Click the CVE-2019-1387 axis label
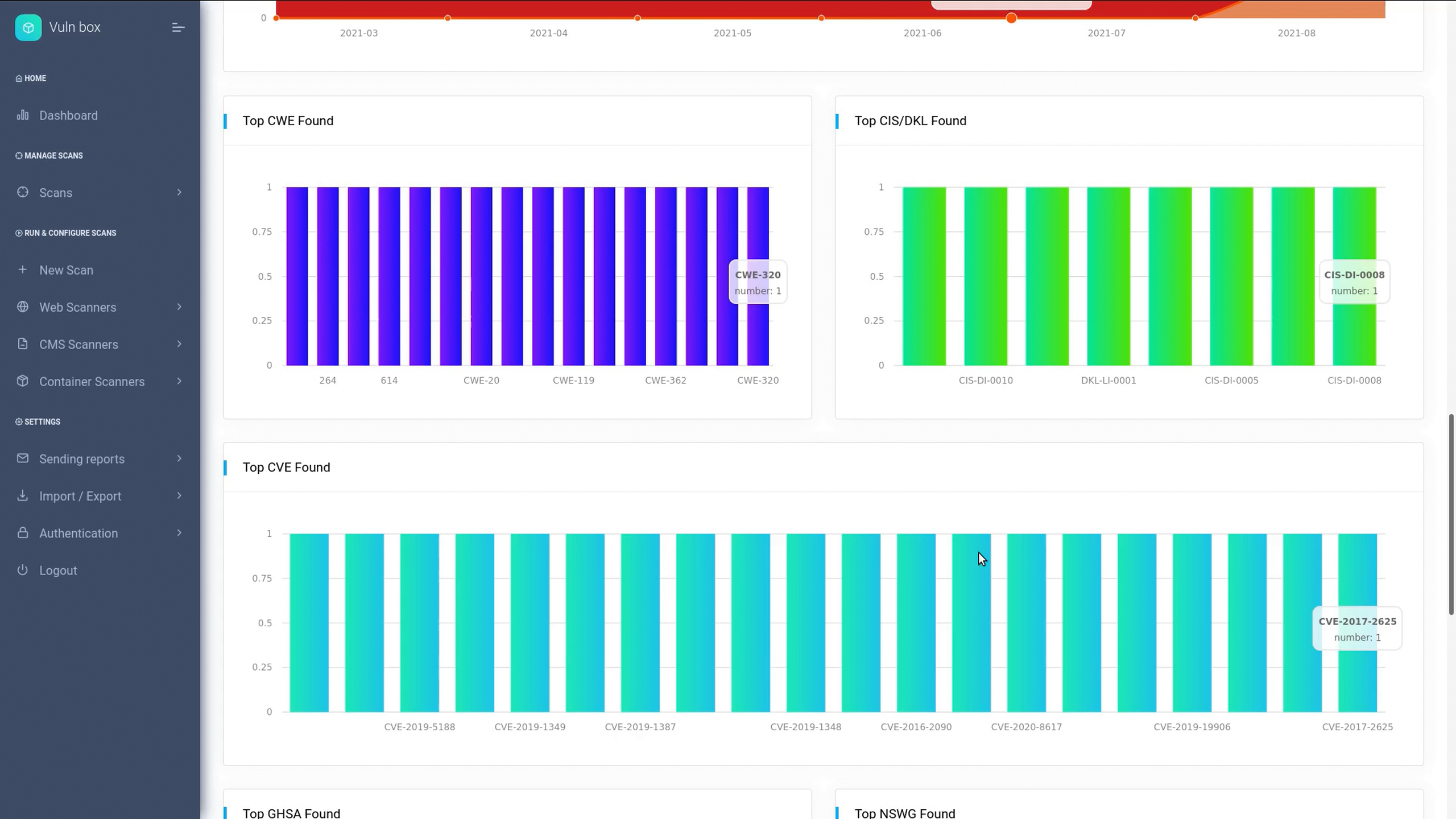The image size is (1456, 819). tap(640, 726)
